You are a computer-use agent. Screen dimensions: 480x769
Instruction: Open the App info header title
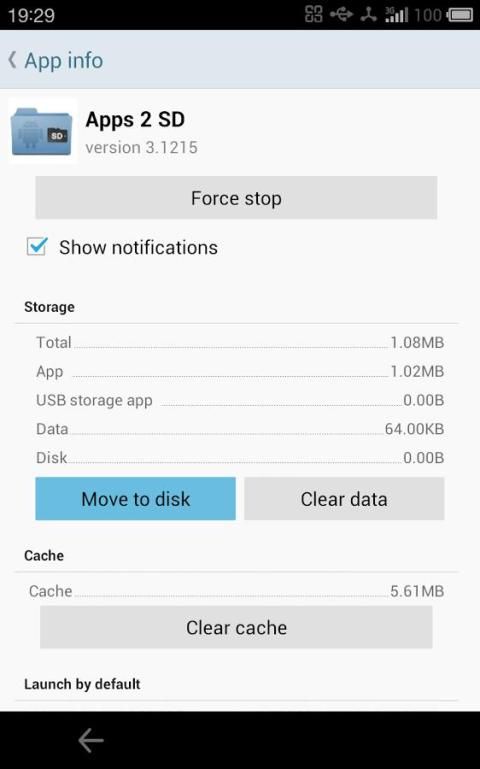pyautogui.click(x=64, y=61)
